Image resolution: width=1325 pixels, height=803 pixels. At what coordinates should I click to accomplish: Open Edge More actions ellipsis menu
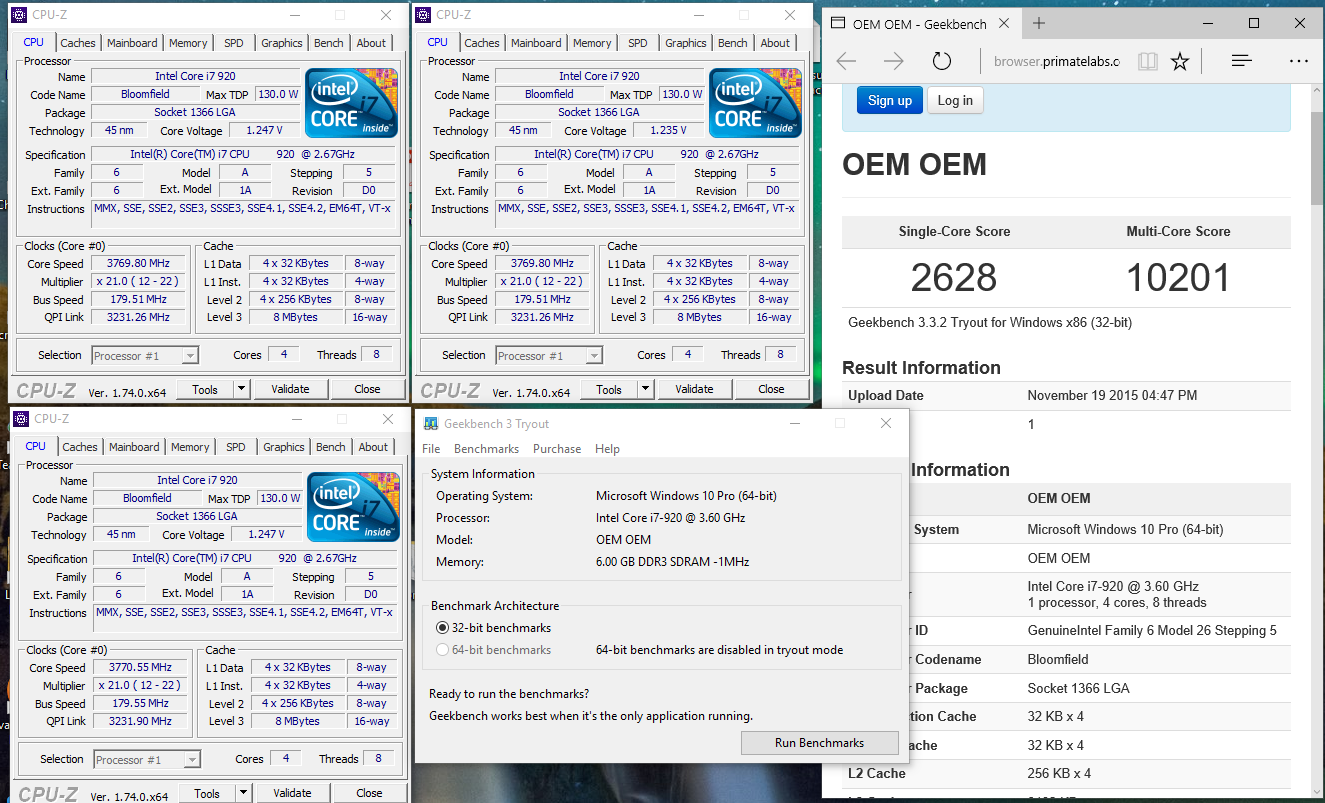(1299, 61)
